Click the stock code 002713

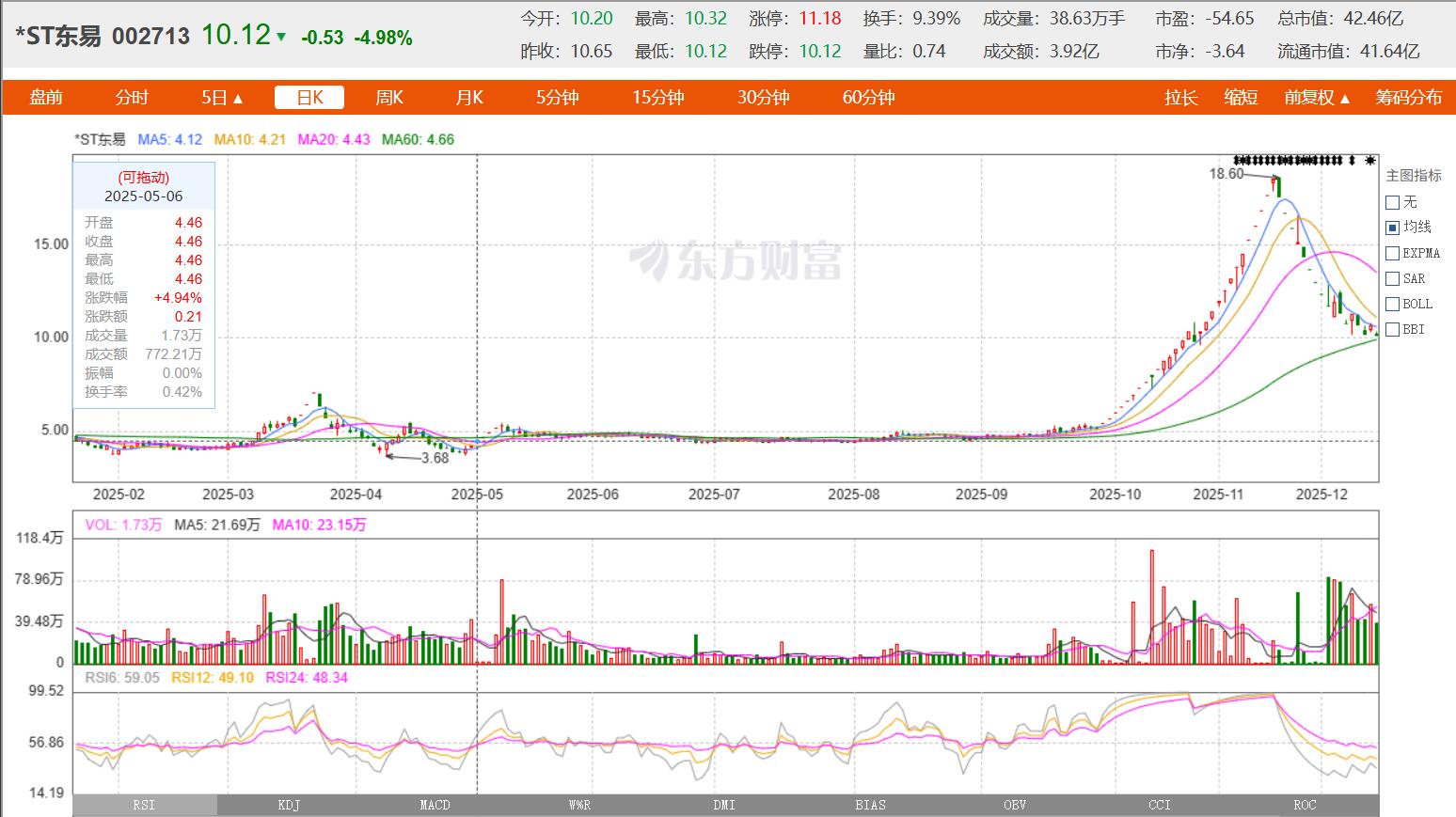(x=150, y=36)
